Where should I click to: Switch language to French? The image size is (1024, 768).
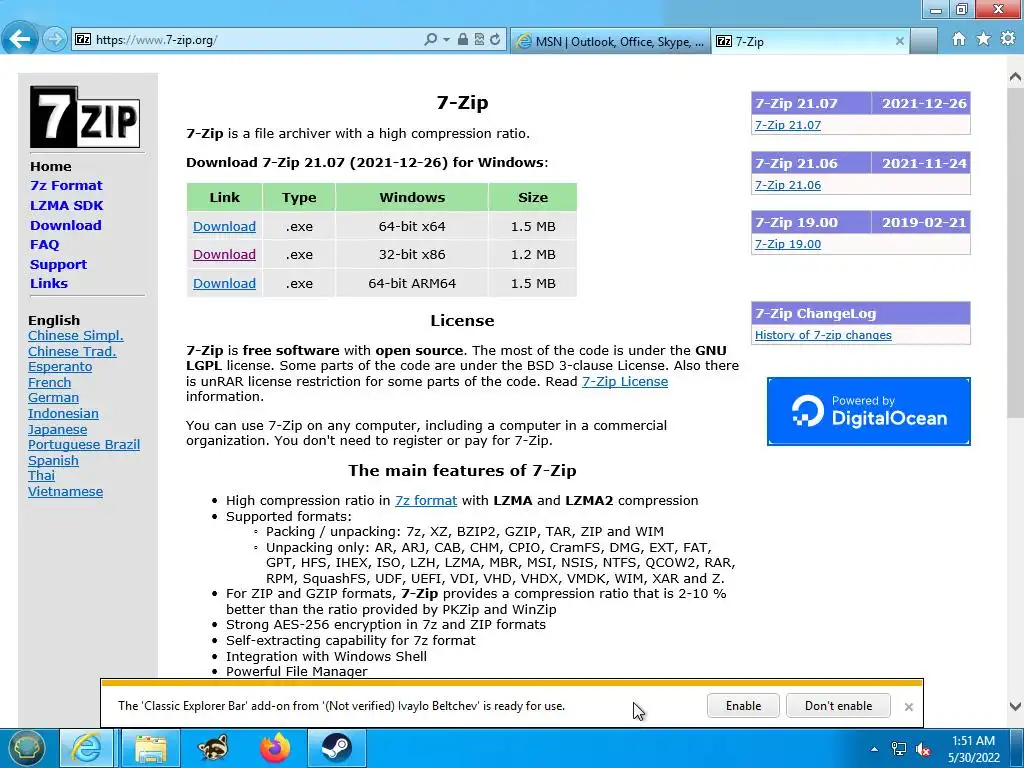[50, 383]
